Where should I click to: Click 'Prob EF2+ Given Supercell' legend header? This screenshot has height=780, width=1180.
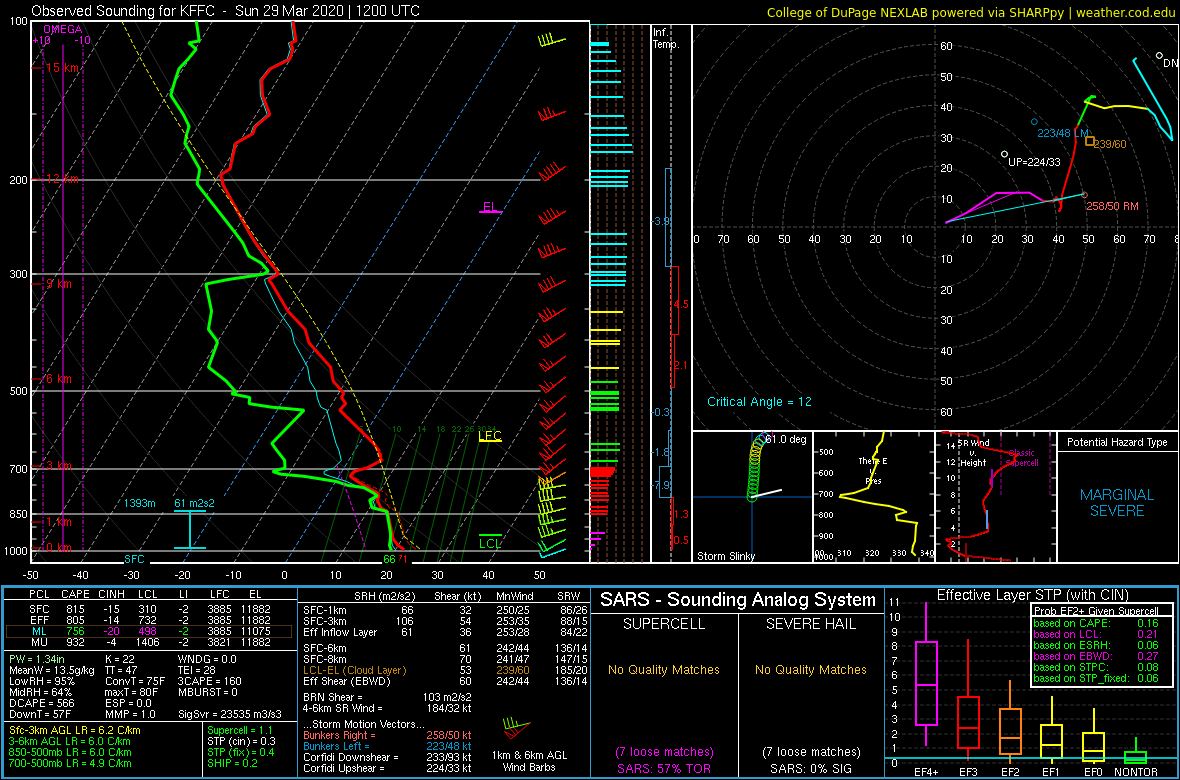[1098, 611]
